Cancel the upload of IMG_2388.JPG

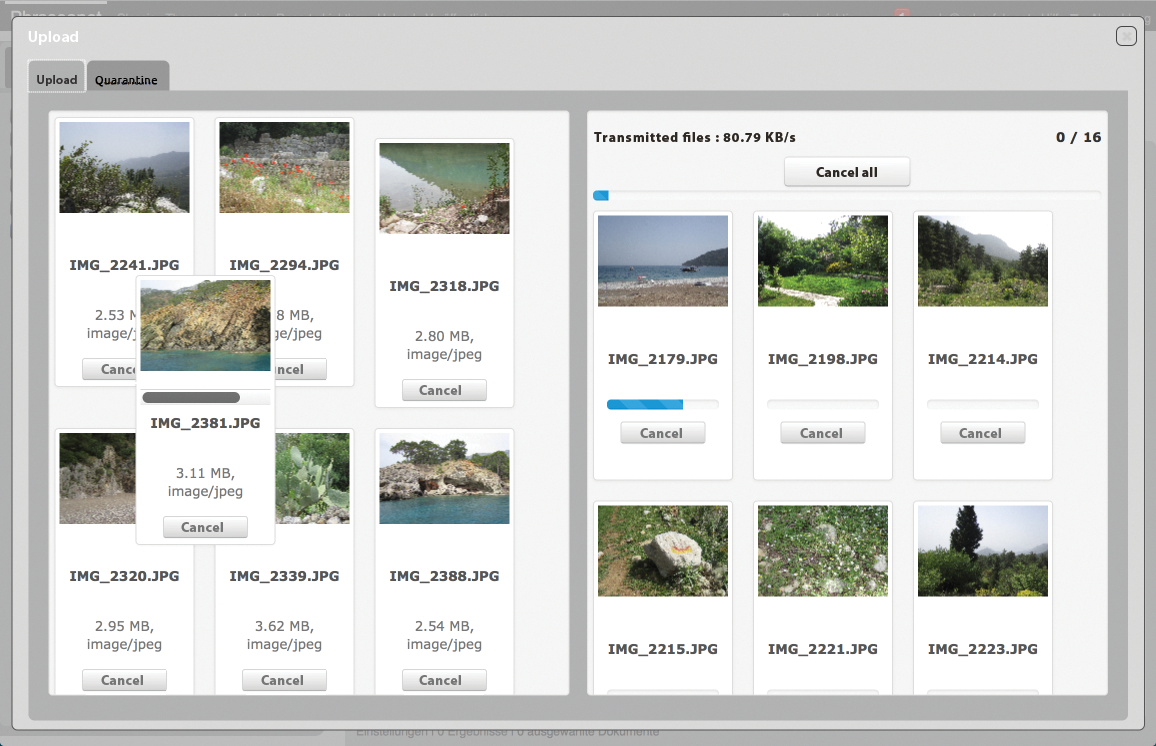[444, 680]
